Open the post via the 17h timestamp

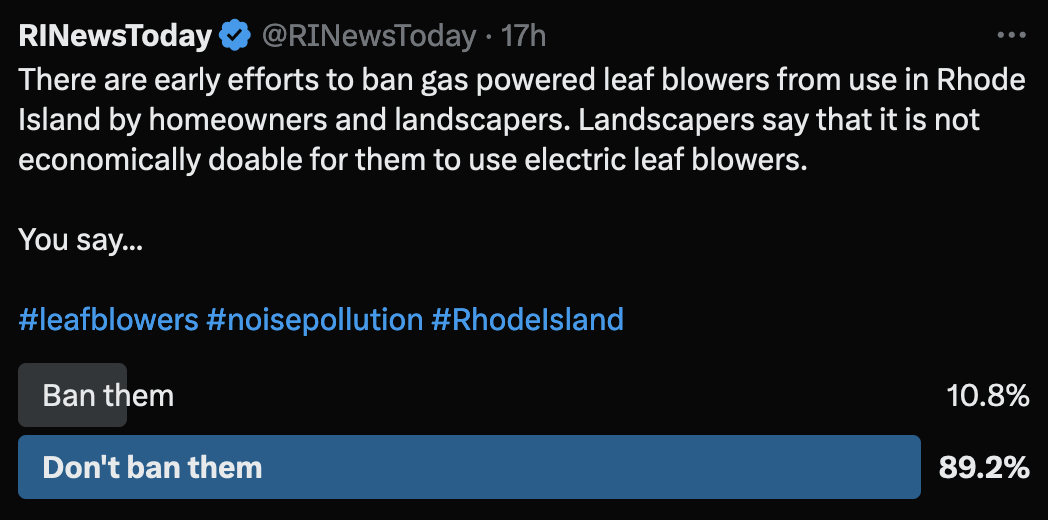click(x=523, y=37)
